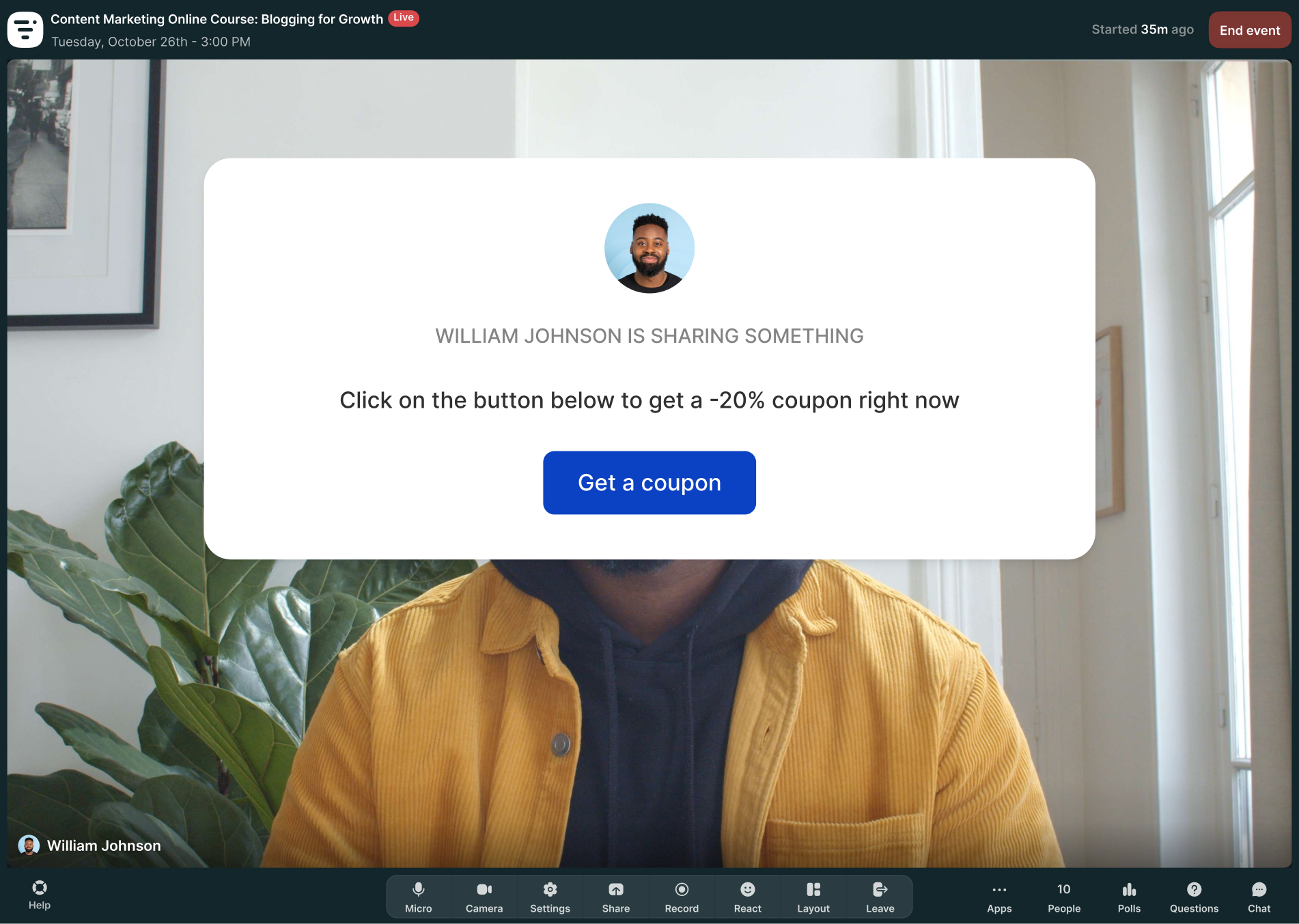
Task: Click the William Johnson name label on video
Action: click(104, 845)
